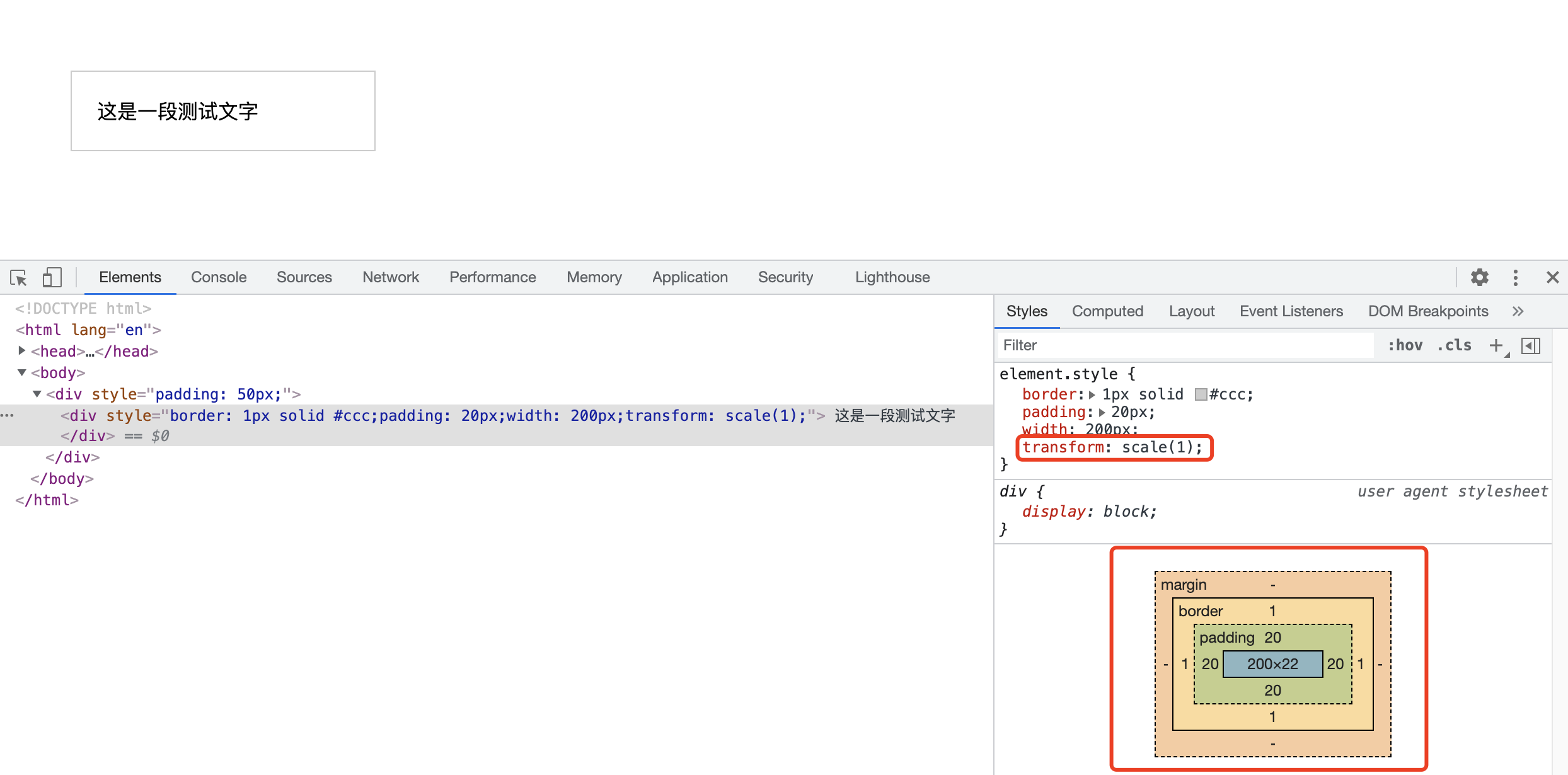The image size is (1568, 775).
Task: Toggle the :hov element state button
Action: (x=1405, y=345)
